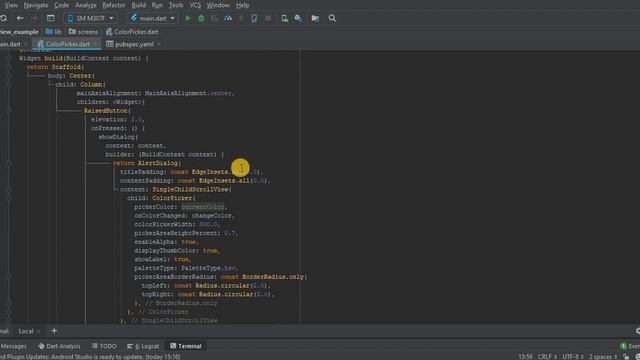Click the 'currentColor' highlighted value
This screenshot has width=640, height=360.
[x=203, y=207]
